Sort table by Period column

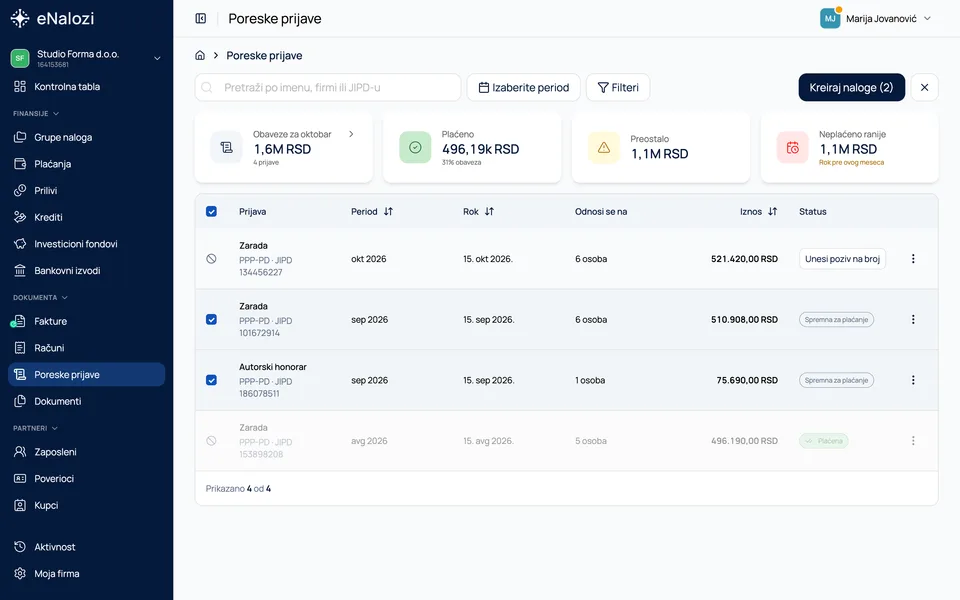[x=388, y=211]
